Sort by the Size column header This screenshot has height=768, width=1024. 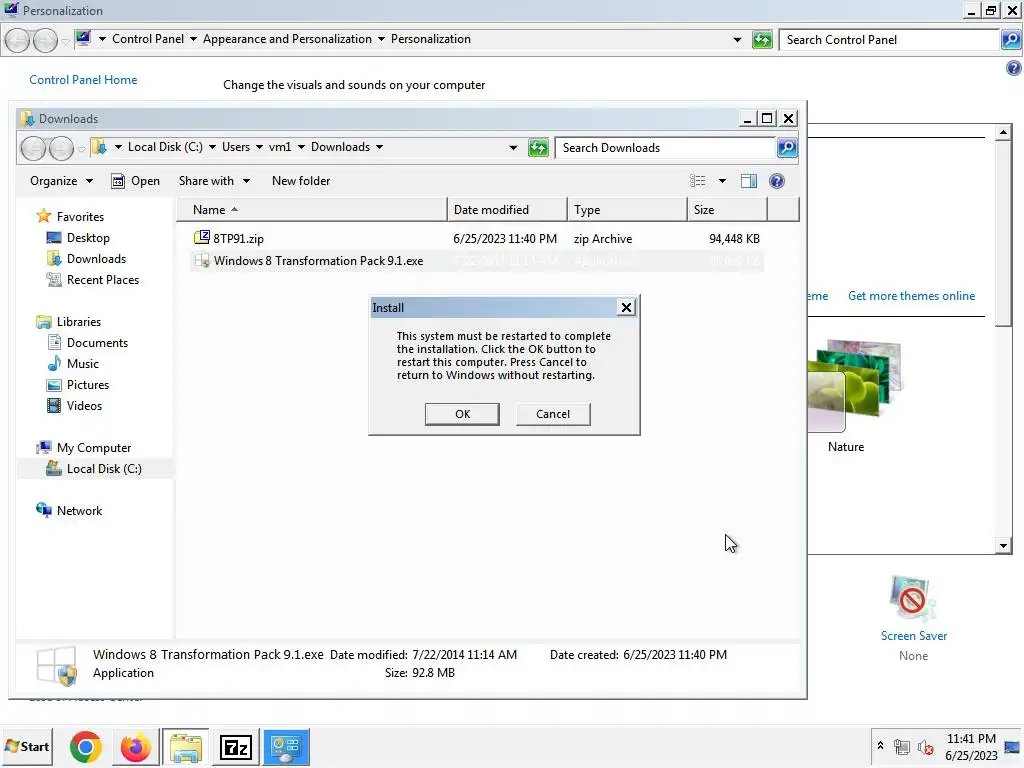pos(727,210)
